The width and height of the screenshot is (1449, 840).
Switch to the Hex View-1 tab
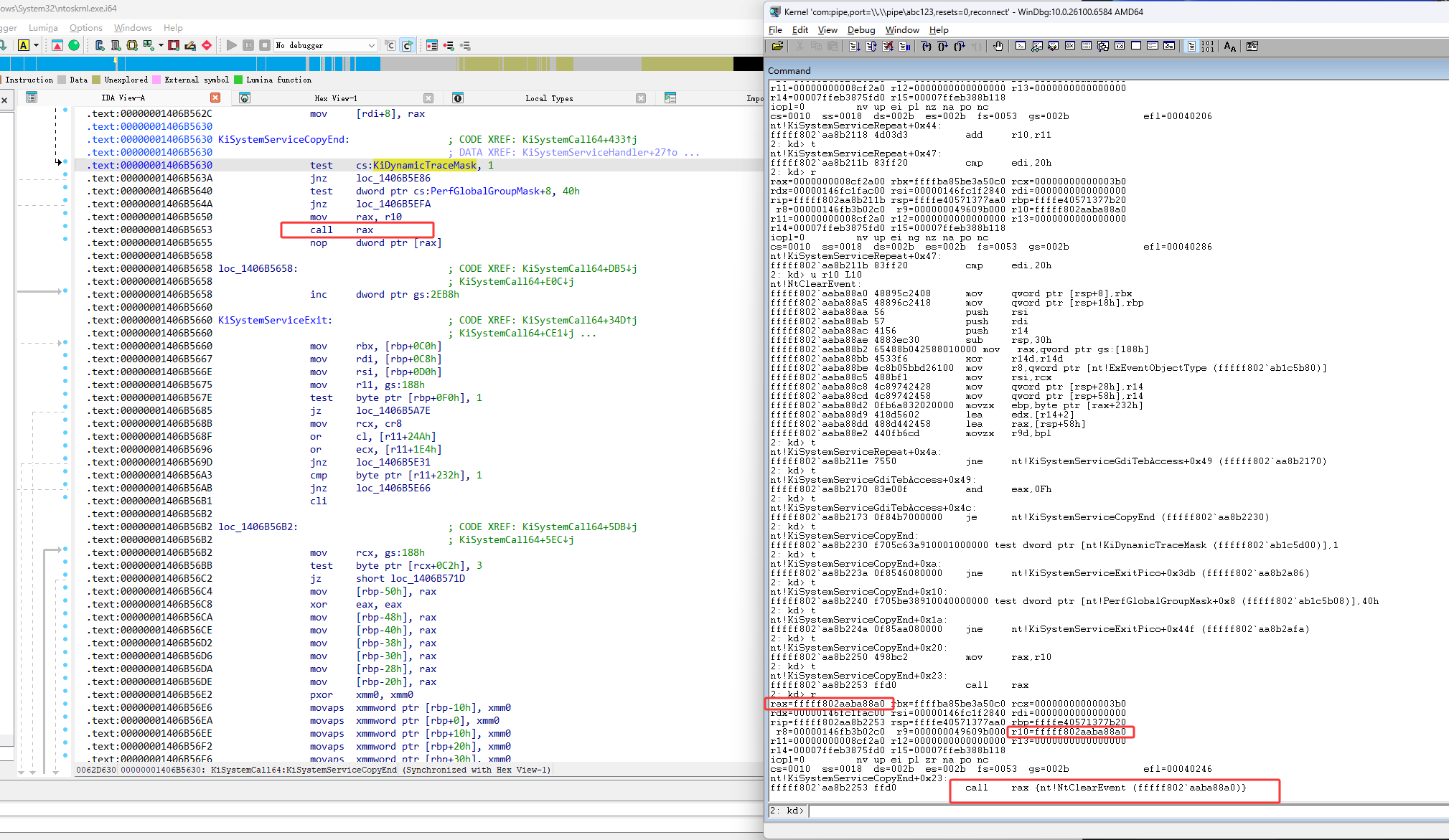(x=335, y=98)
